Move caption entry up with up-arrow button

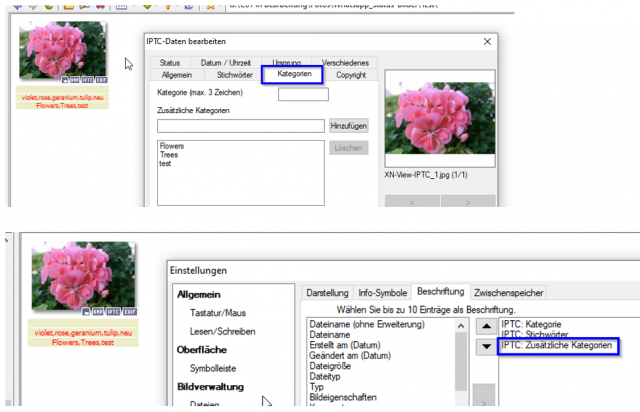pyautogui.click(x=486, y=326)
